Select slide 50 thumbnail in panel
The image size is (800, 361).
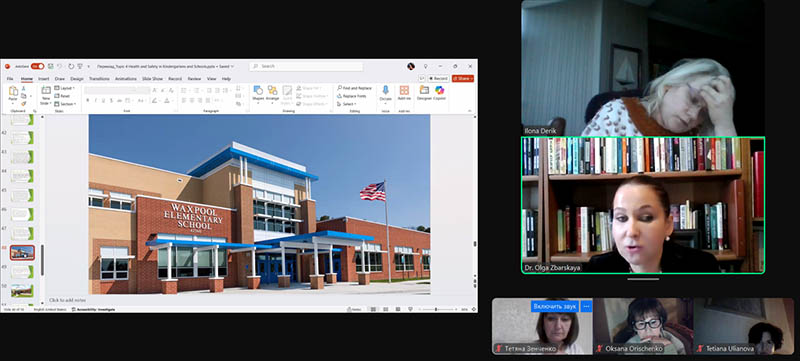tap(22, 291)
